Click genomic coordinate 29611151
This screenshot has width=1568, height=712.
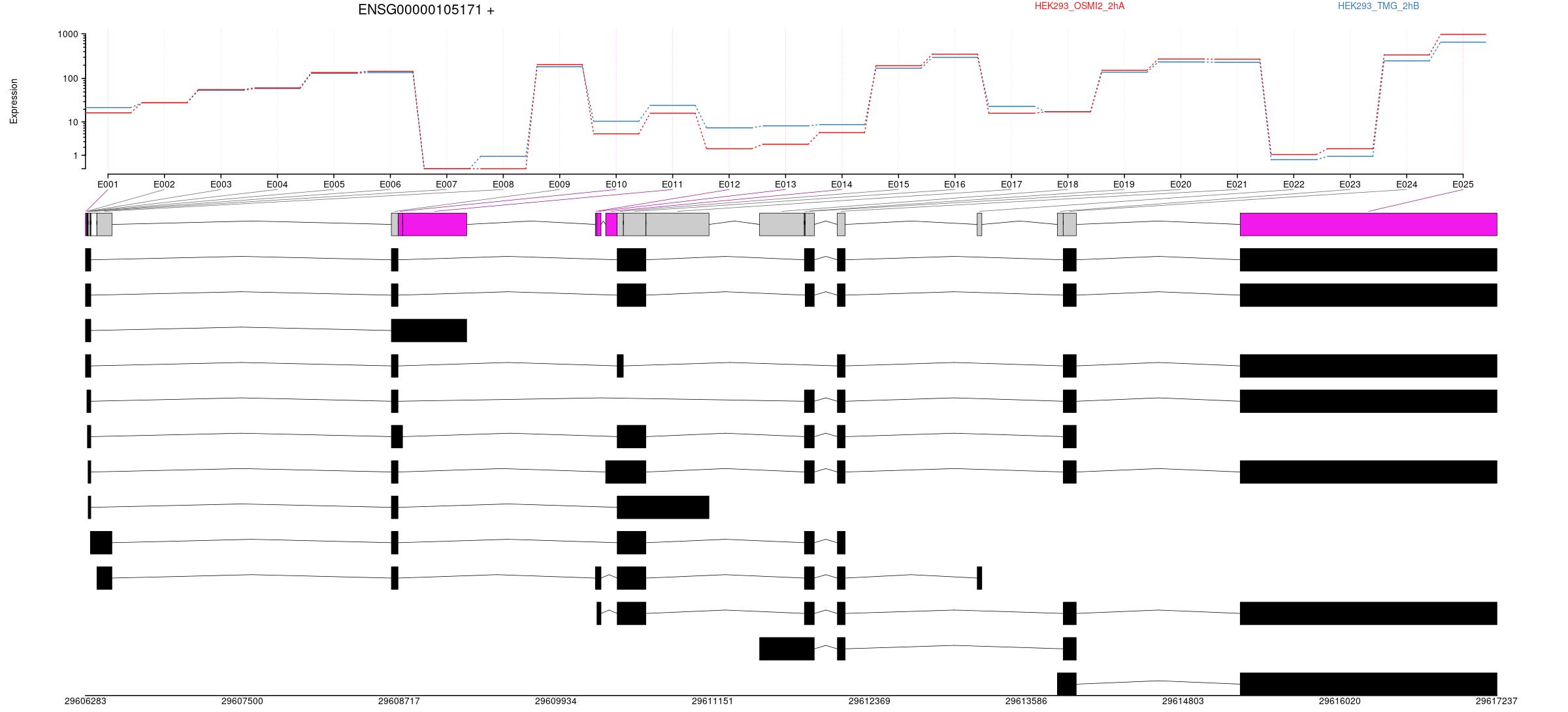pos(713,701)
